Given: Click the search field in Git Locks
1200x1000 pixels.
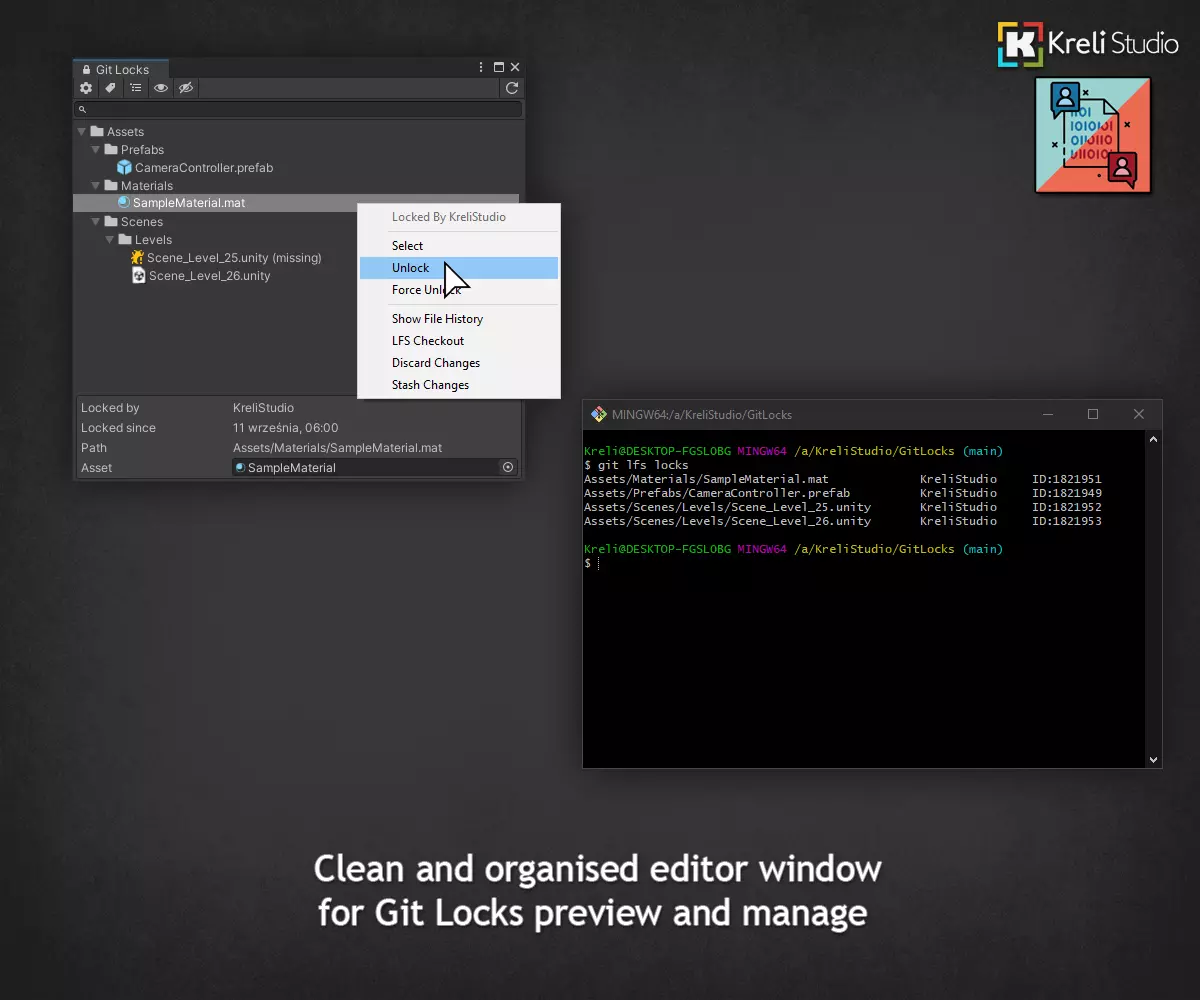Looking at the screenshot, I should tap(300, 109).
